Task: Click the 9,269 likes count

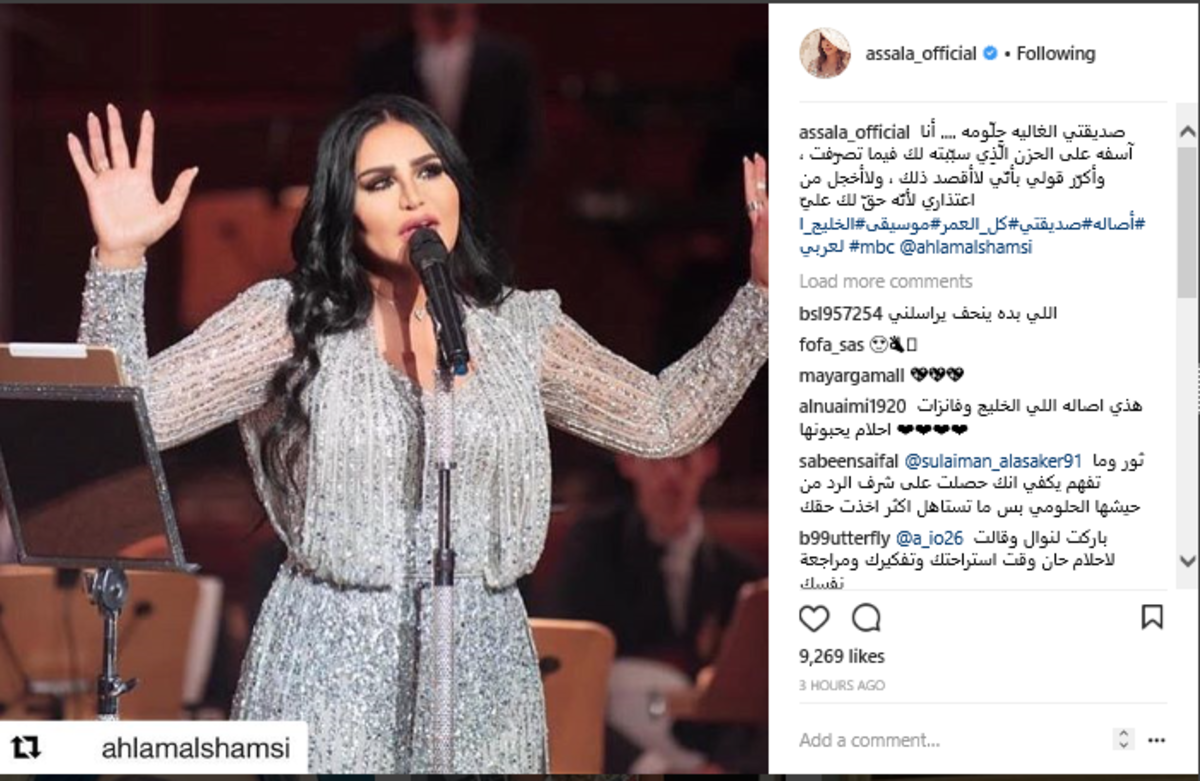Action: click(842, 657)
